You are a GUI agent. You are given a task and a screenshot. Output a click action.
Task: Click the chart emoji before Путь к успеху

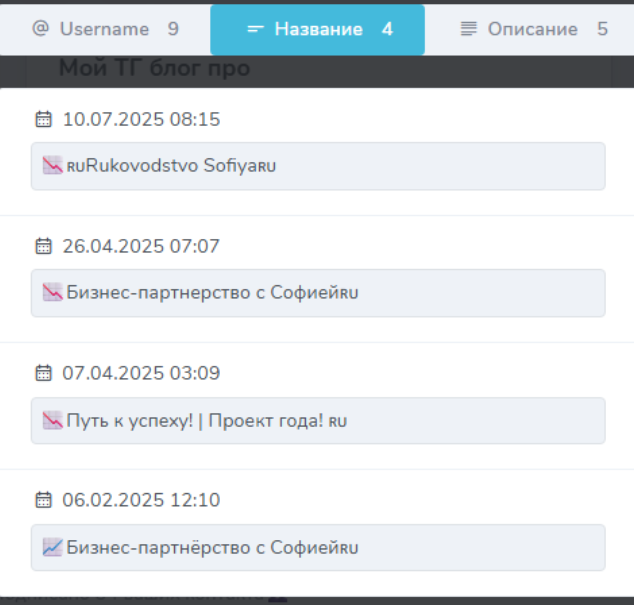53,420
